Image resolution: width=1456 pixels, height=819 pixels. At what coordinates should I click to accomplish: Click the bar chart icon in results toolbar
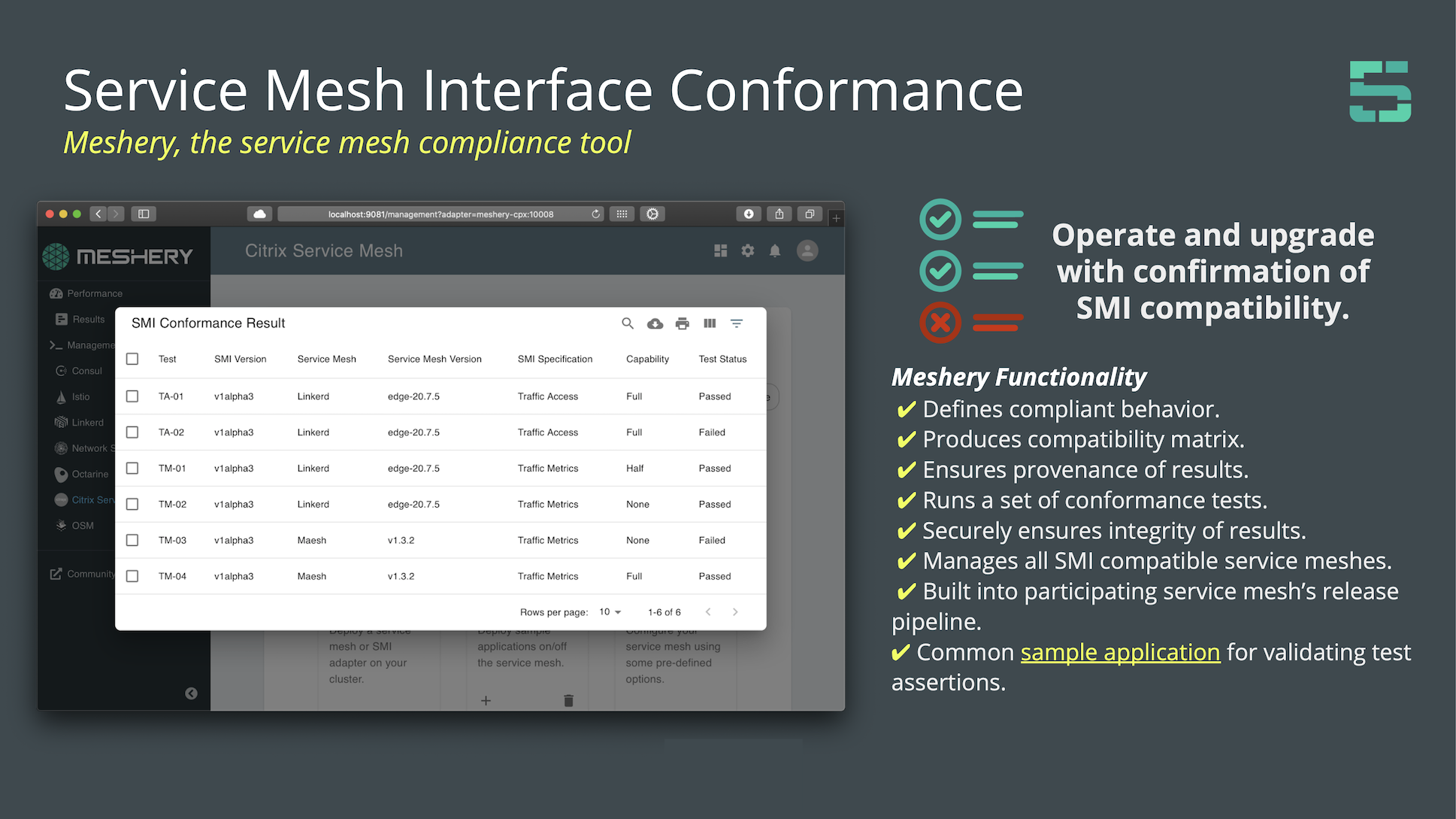point(708,323)
